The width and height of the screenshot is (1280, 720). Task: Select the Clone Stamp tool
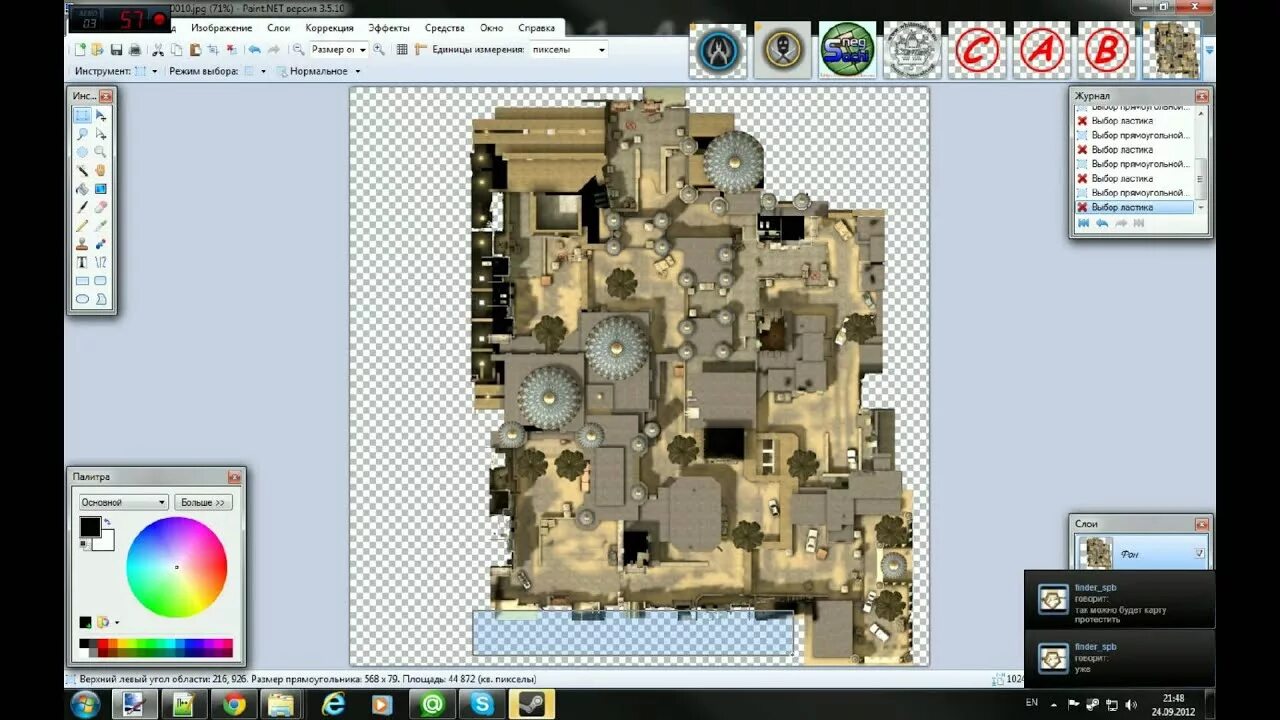pos(82,244)
